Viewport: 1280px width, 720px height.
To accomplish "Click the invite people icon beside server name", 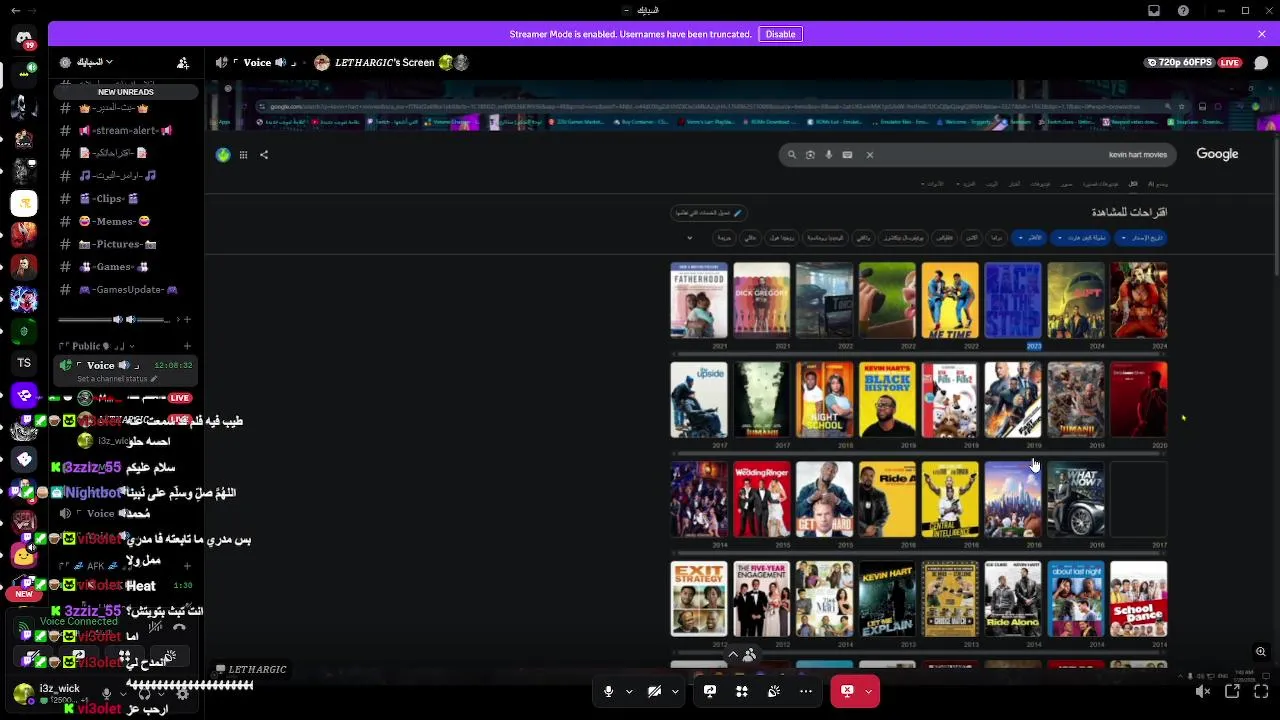I will tap(183, 62).
